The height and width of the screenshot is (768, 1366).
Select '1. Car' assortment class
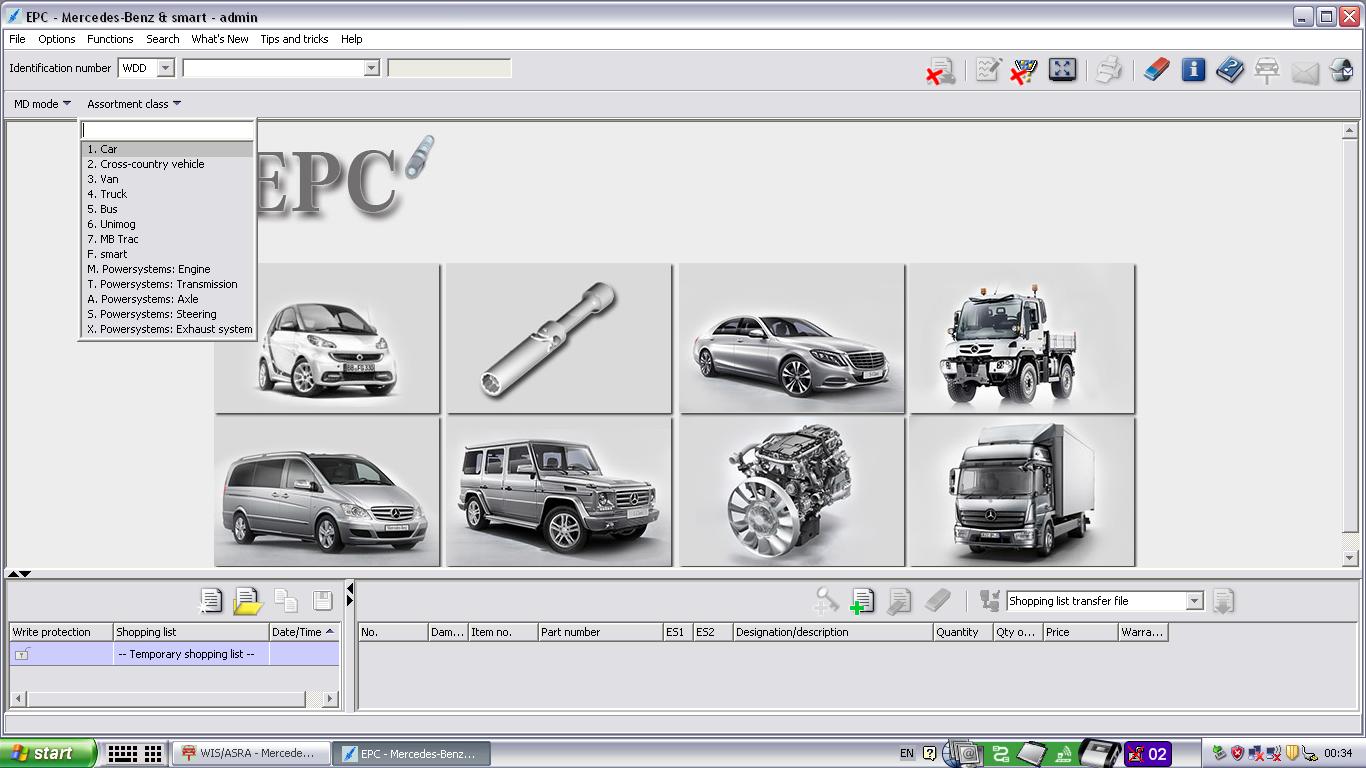pos(167,149)
